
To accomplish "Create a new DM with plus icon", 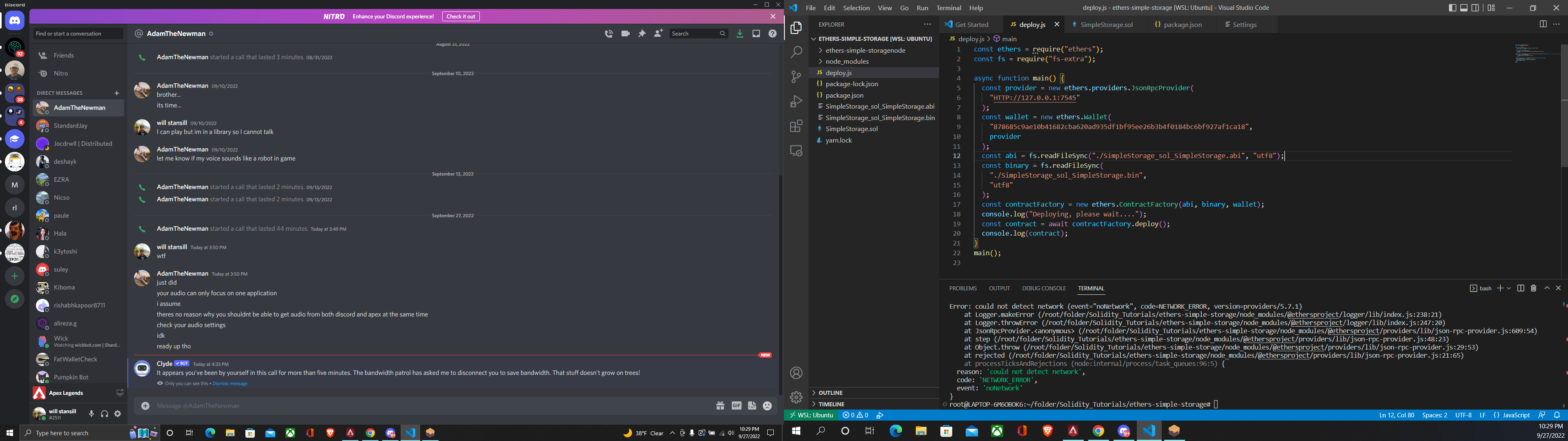I will click(116, 93).
